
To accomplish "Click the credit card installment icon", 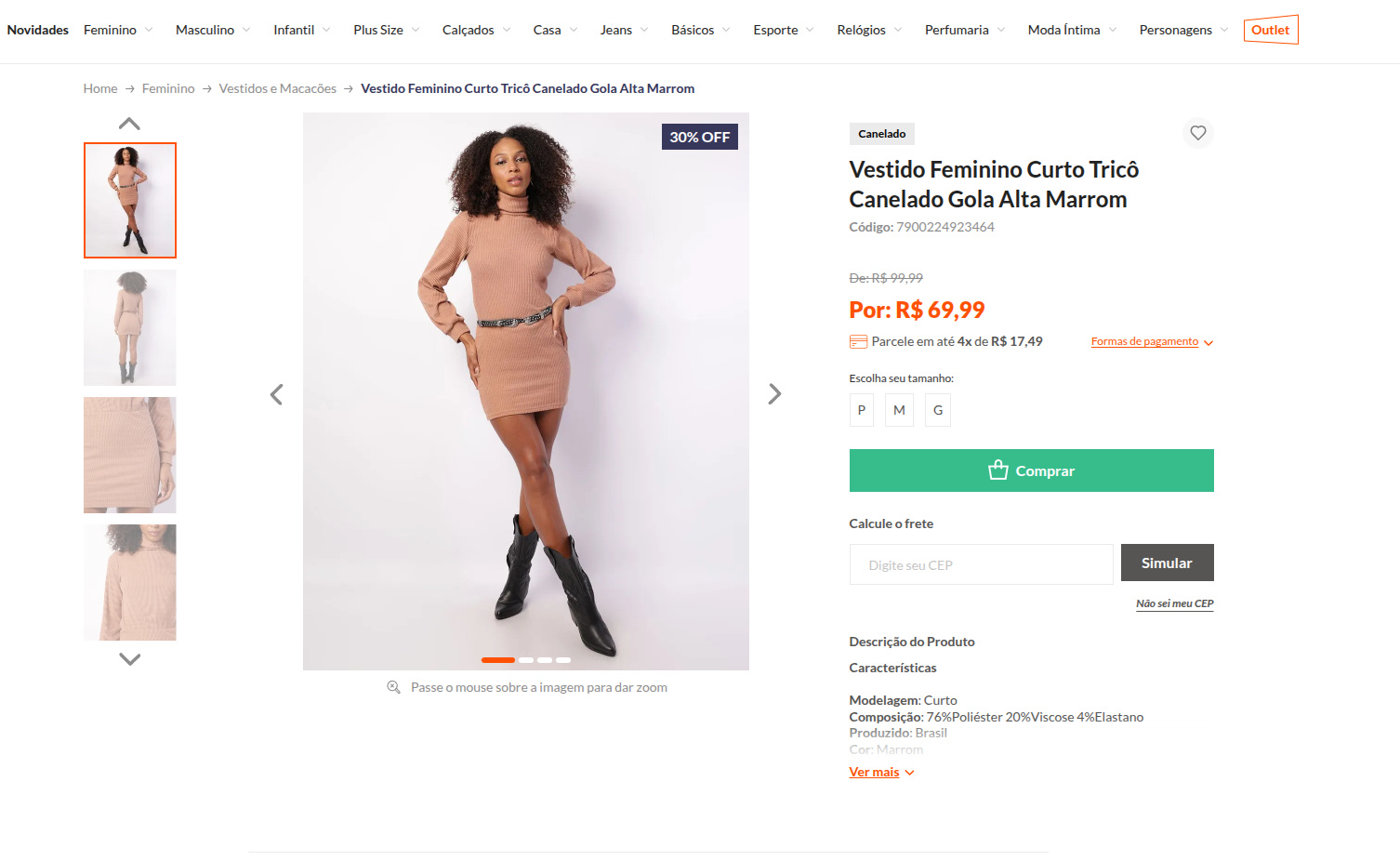I will pyautogui.click(x=858, y=341).
